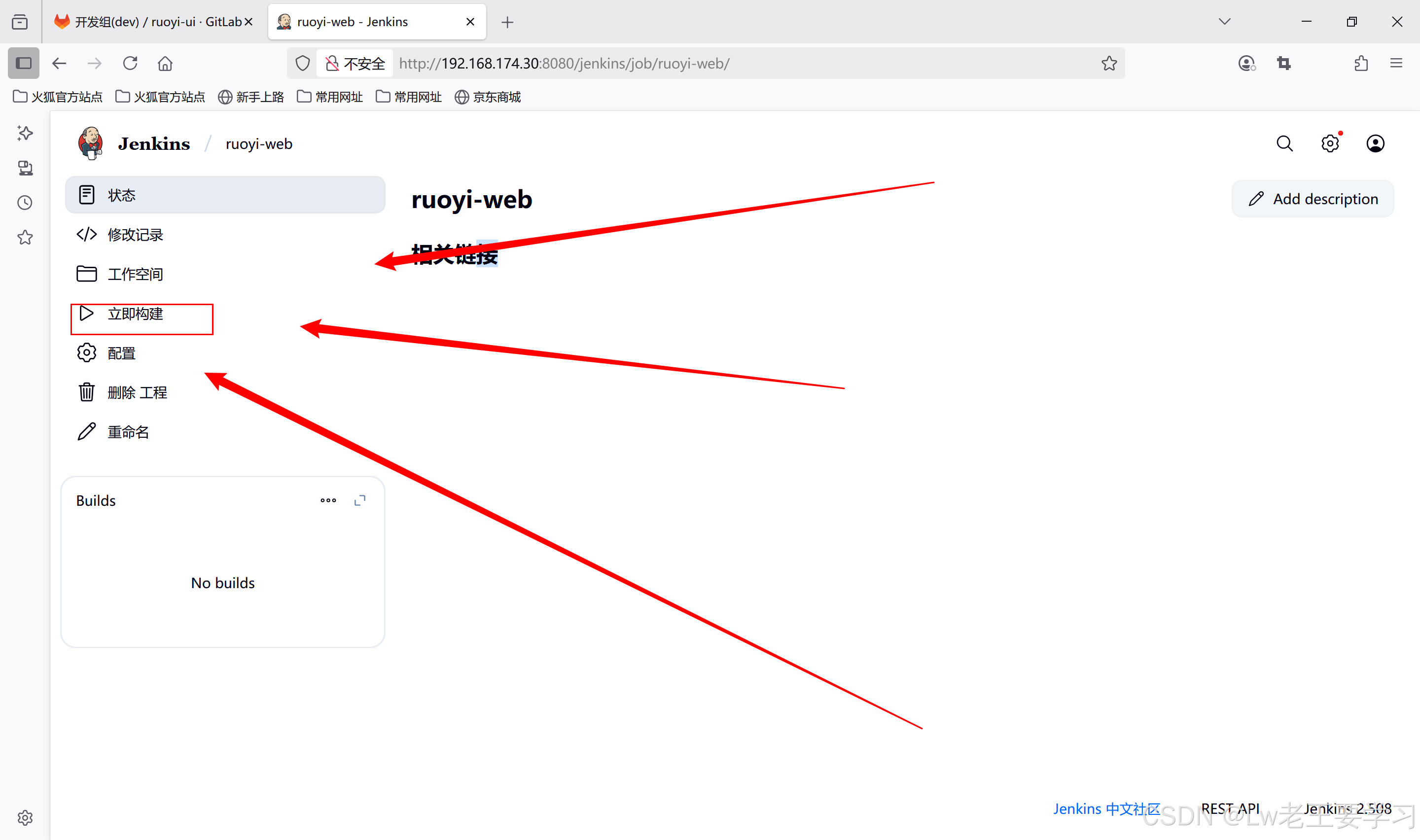Open the Firefox hamburger application menu

click(x=1396, y=64)
